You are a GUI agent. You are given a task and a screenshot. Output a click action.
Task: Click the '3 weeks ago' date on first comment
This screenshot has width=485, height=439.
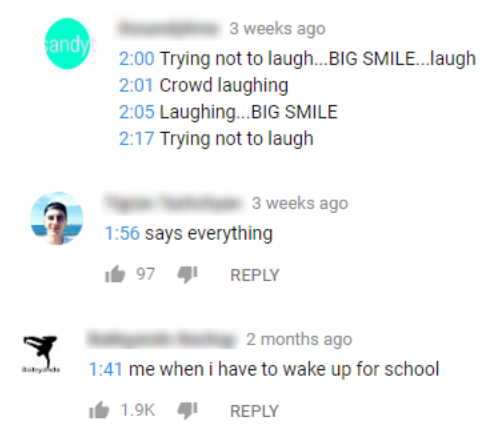point(277,29)
